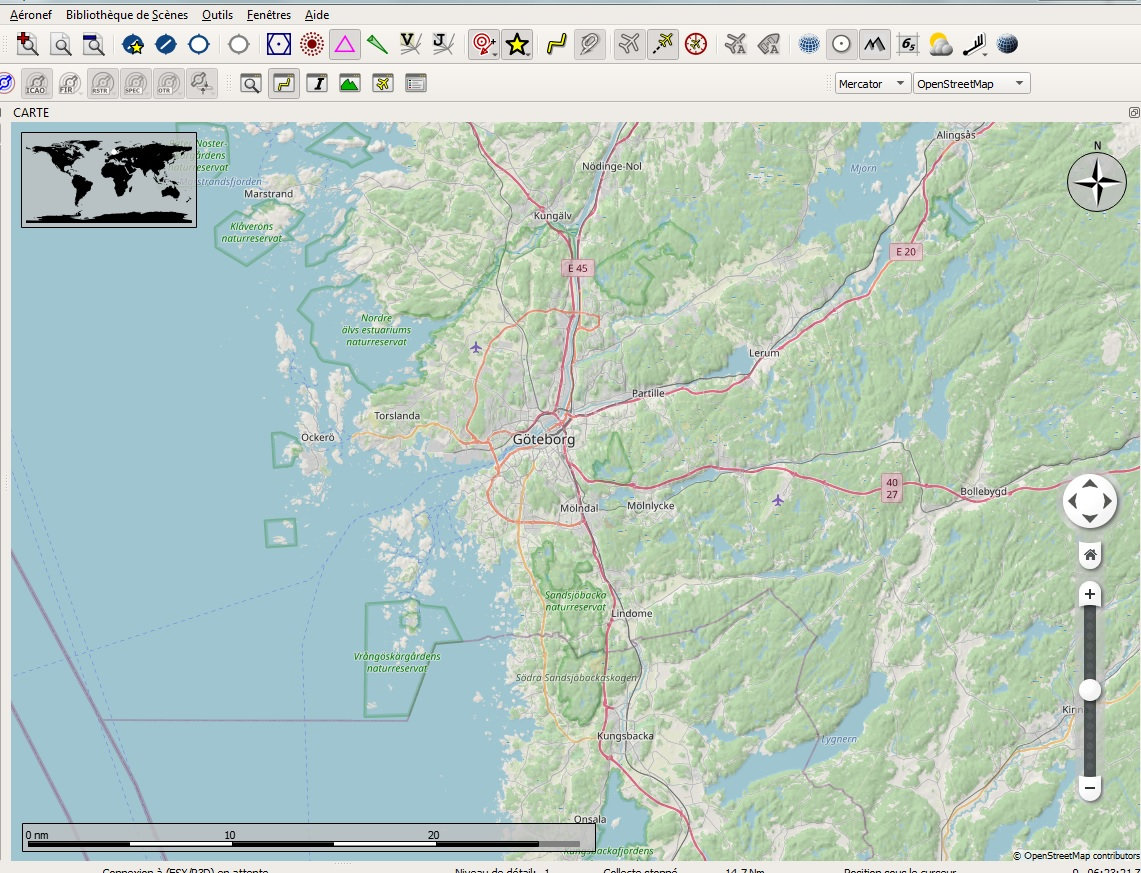Click the compass rose airplane icon
Image resolution: width=1141 pixels, height=873 pixels.
click(696, 44)
